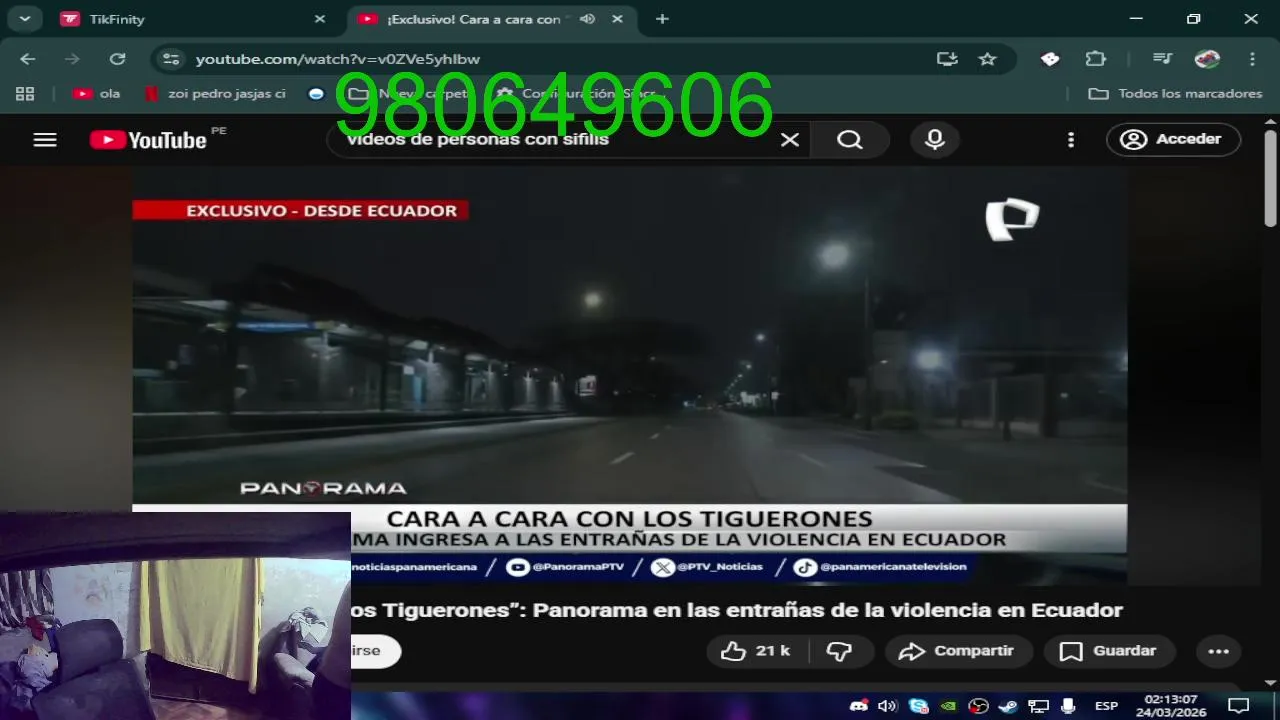Open the 'Todos los marcadores' folder
The width and height of the screenshot is (1280, 720).
1175,94
